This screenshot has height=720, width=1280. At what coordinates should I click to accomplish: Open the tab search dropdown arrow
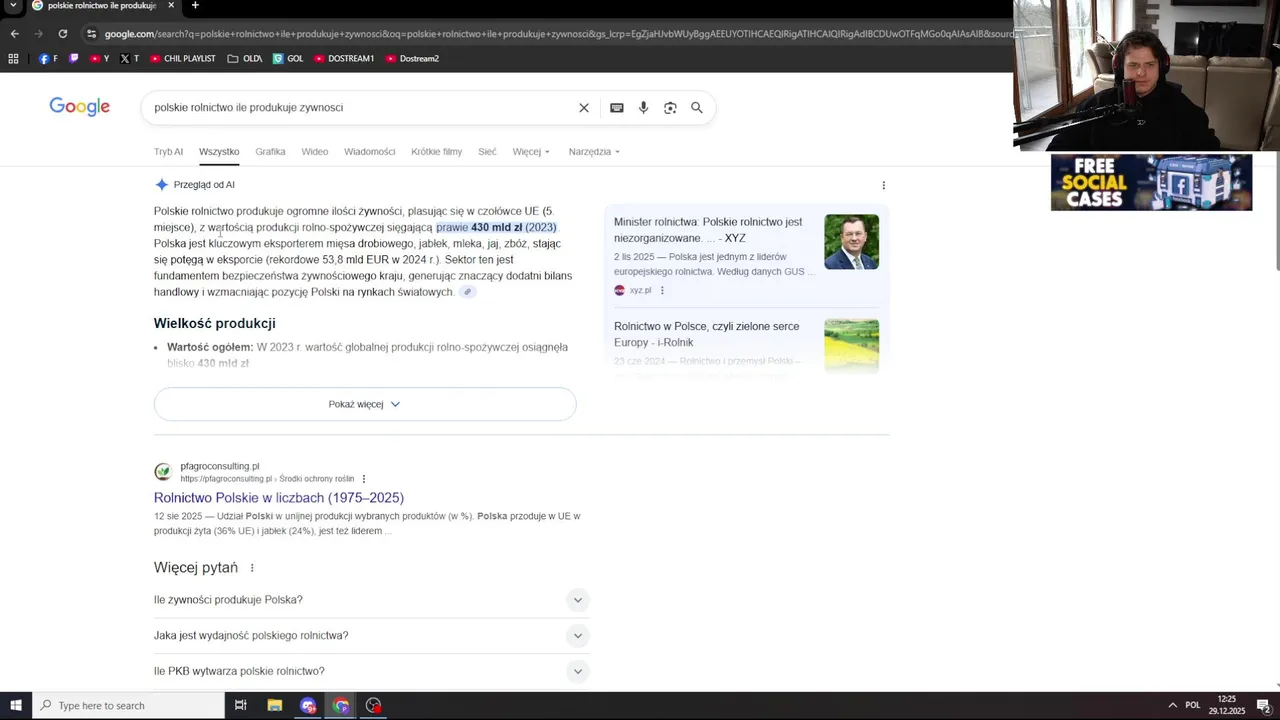pos(13,5)
